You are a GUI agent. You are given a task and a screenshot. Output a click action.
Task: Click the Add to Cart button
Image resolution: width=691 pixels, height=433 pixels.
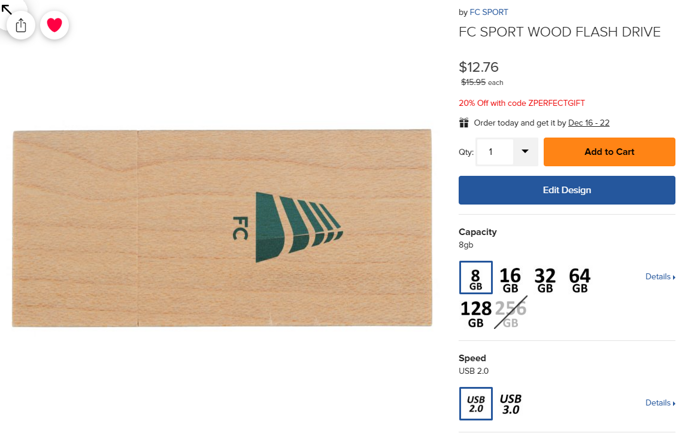[609, 152]
